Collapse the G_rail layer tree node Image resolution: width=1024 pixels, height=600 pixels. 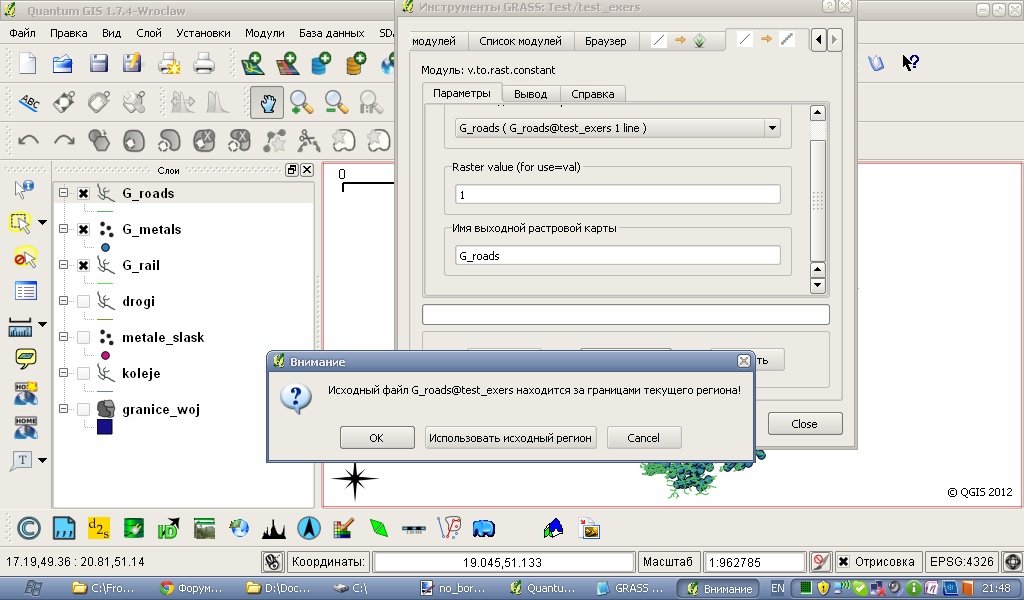pos(63,265)
